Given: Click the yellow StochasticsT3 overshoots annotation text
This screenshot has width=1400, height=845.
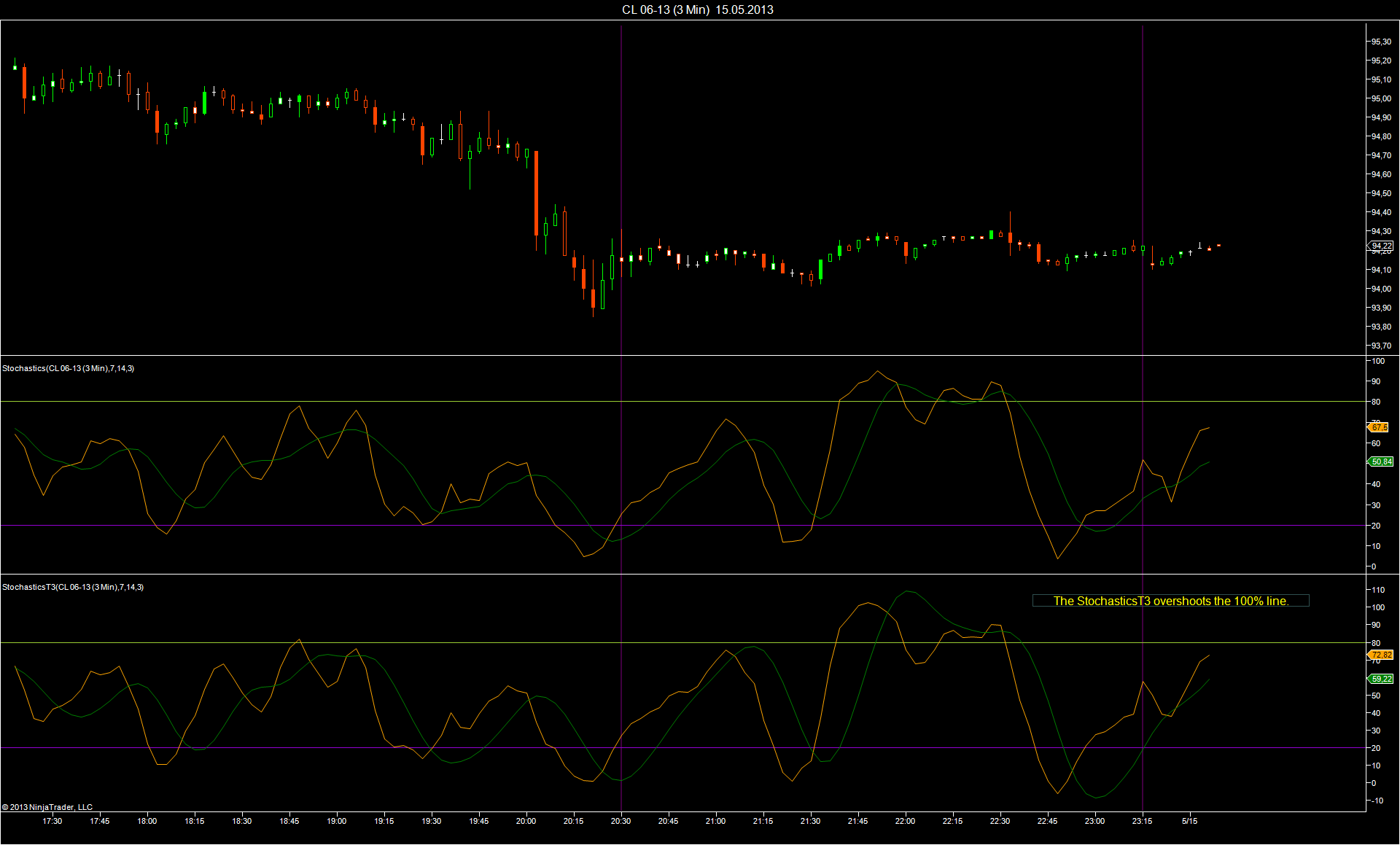Looking at the screenshot, I should (1170, 601).
